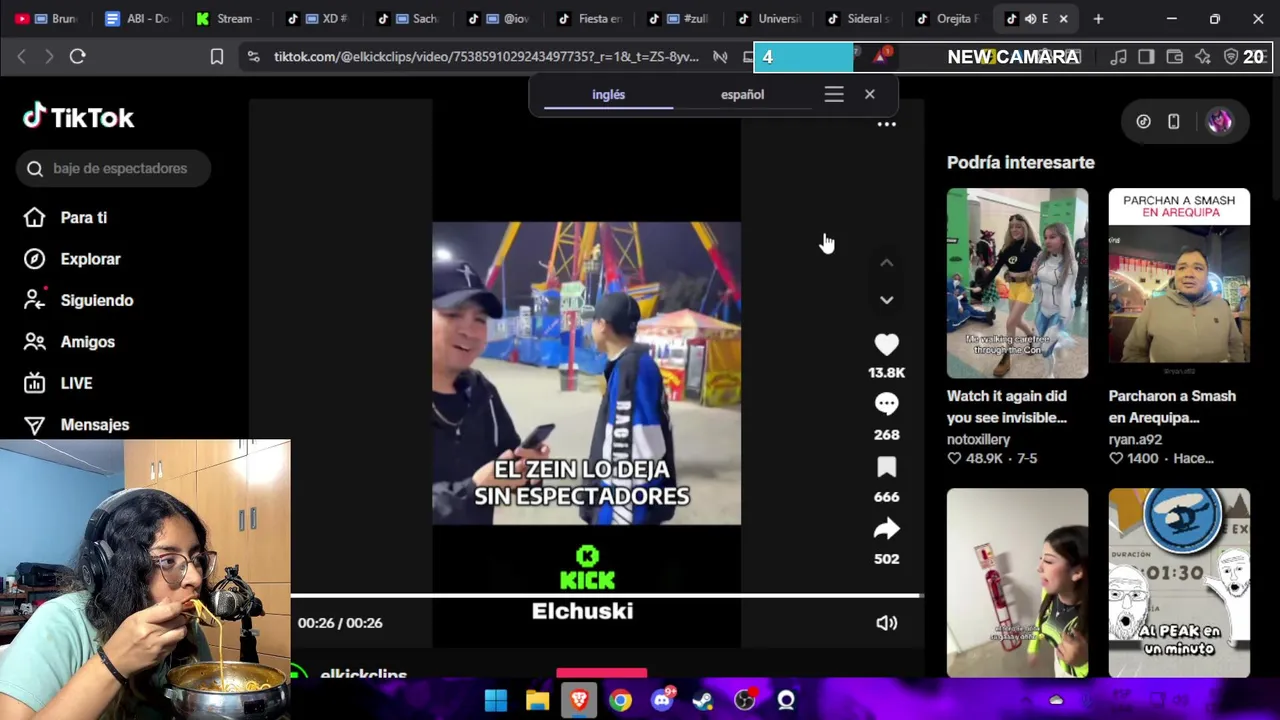Open Brave browser from the taskbar
Viewport: 1280px width, 720px height.
(x=579, y=700)
